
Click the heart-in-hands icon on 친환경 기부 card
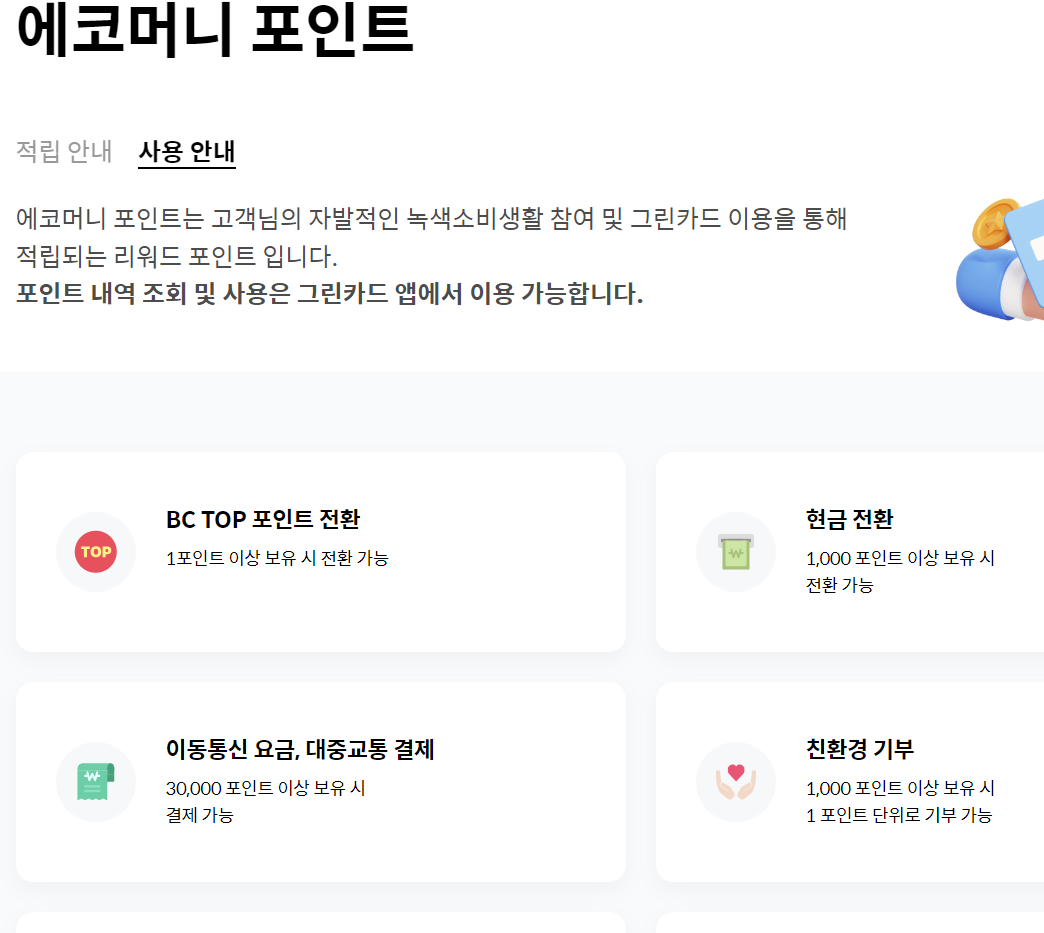point(736,781)
